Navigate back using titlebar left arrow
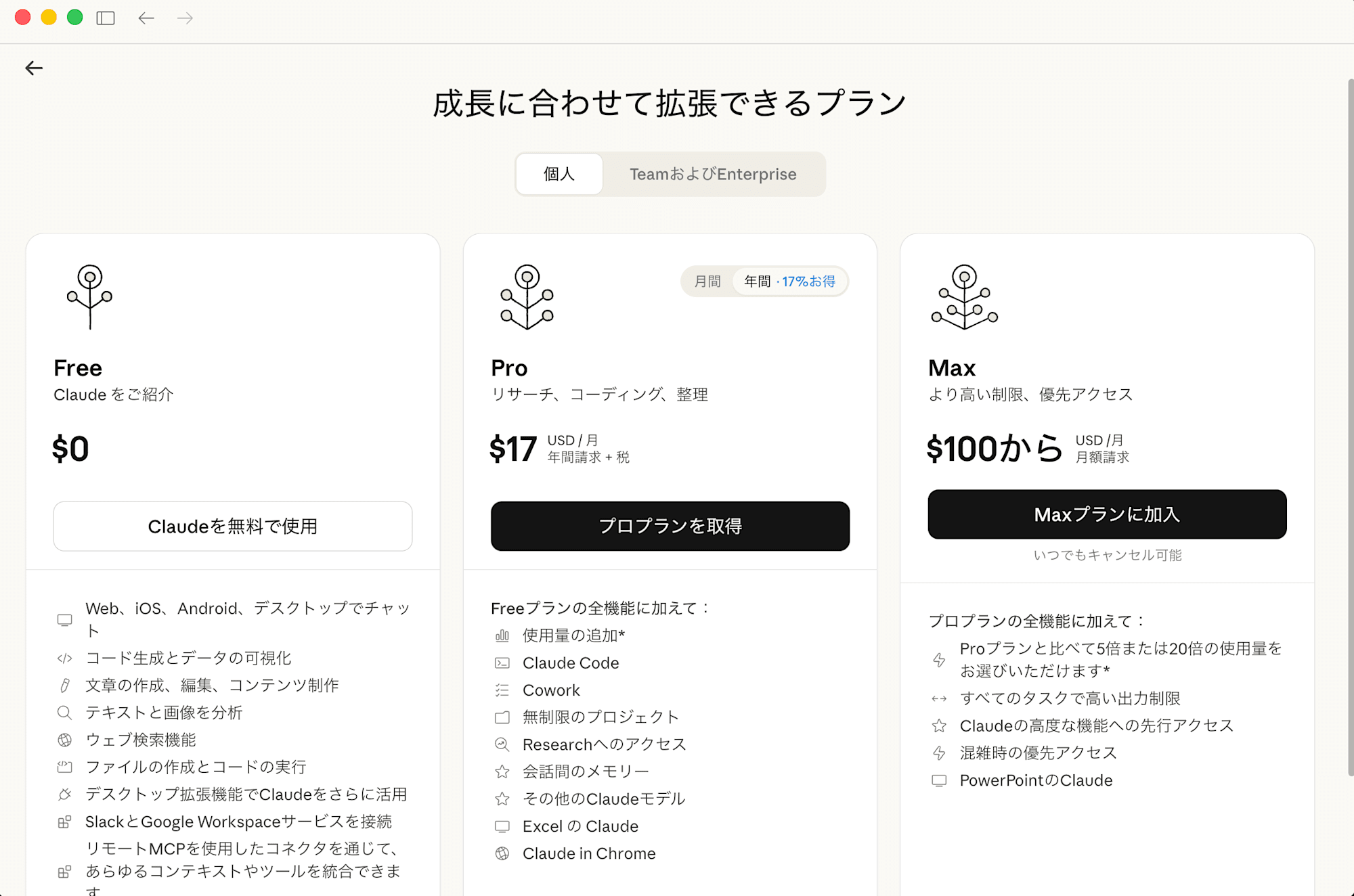Viewport: 1354px width, 896px height. pos(146,18)
